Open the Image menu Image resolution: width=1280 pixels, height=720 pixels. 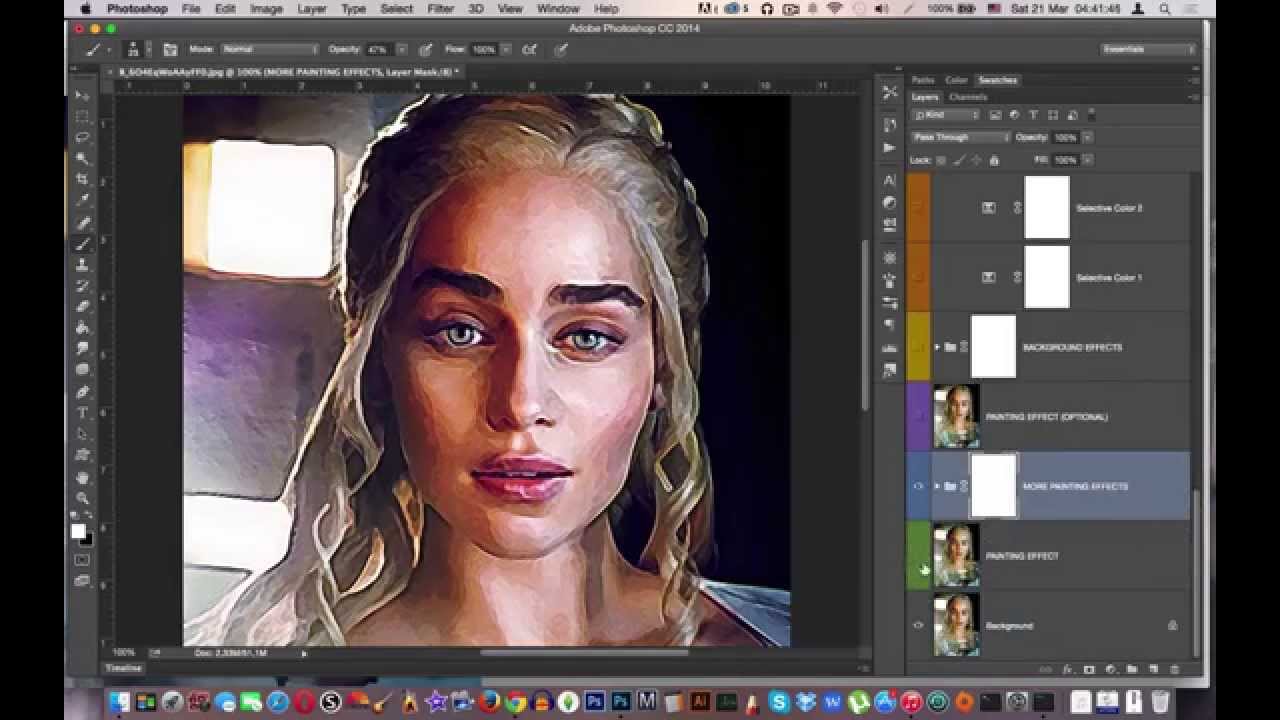click(266, 8)
